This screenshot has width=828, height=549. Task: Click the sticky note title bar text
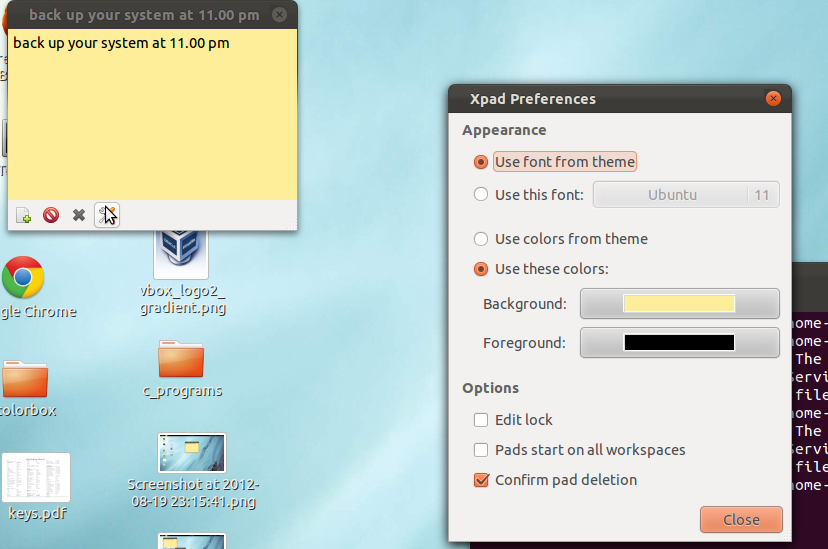point(144,15)
